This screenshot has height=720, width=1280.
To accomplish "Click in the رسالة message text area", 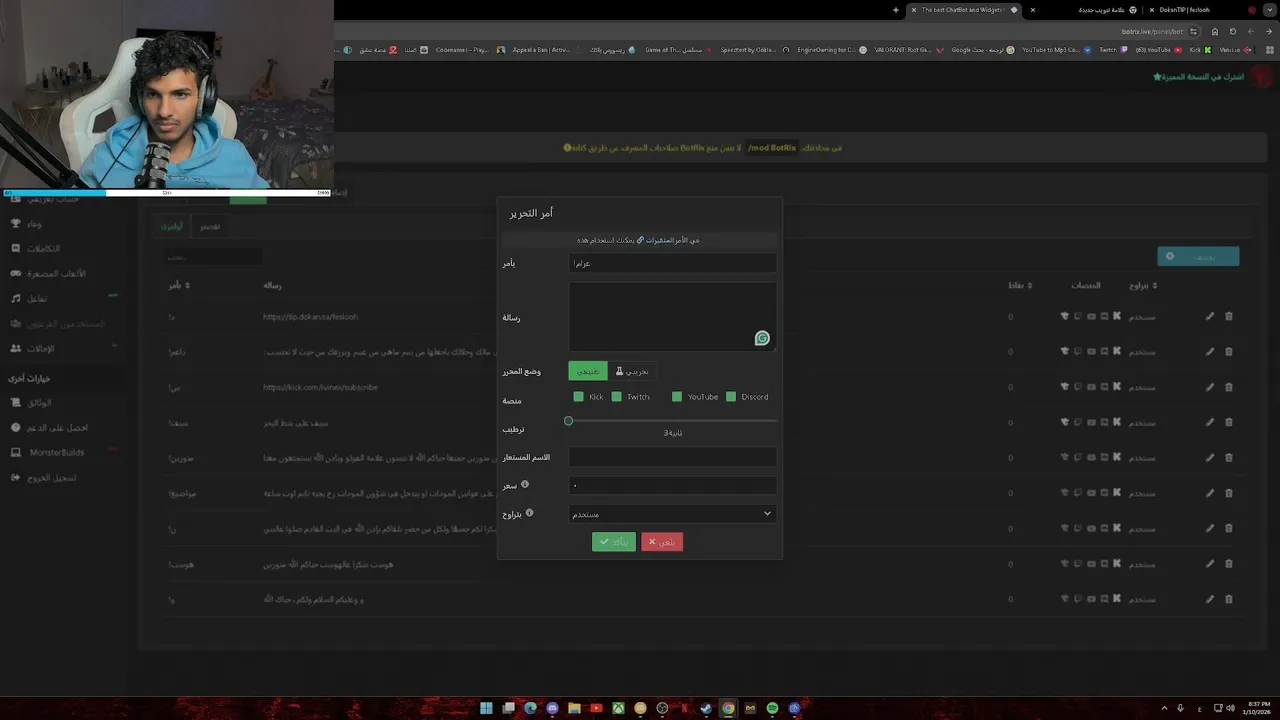I will coord(672,316).
